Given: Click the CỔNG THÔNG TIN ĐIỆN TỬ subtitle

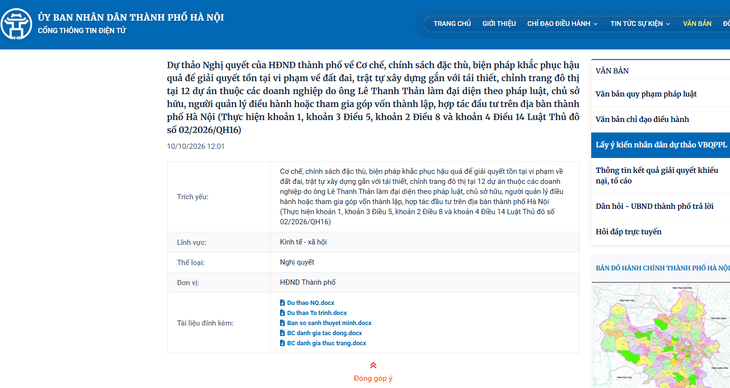Looking at the screenshot, I should (82, 31).
